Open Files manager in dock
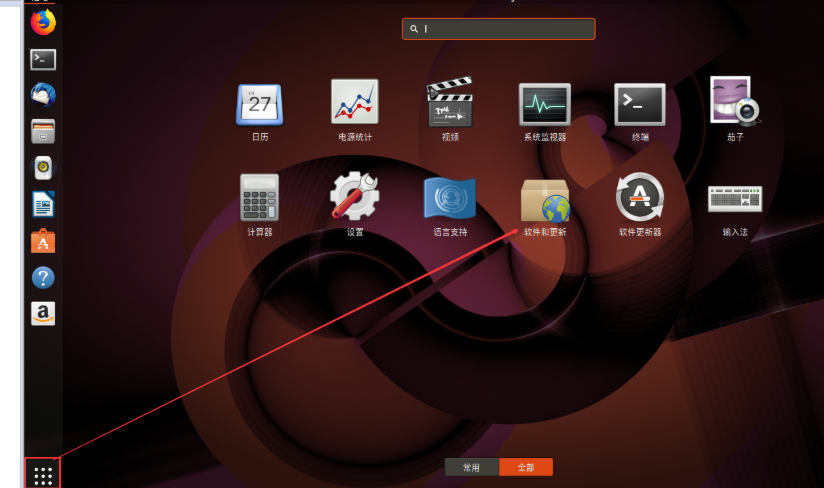The height and width of the screenshot is (488, 824). coord(43,131)
